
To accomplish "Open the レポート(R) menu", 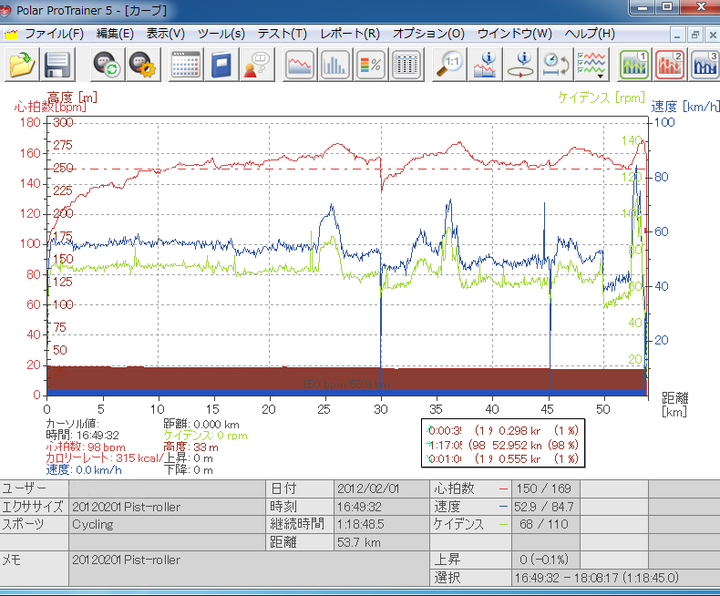I will click(x=350, y=33).
